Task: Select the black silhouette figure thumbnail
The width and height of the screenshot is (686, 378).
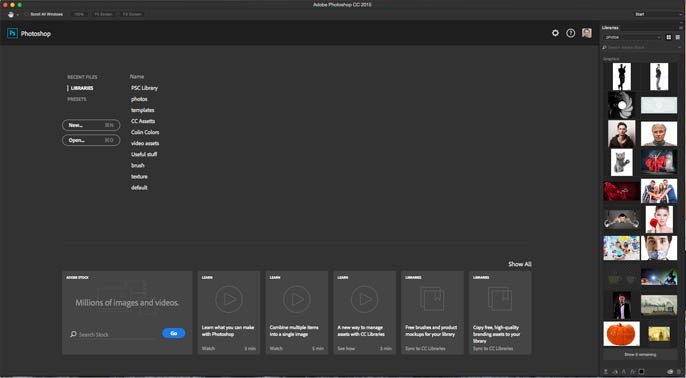Action: click(622, 77)
